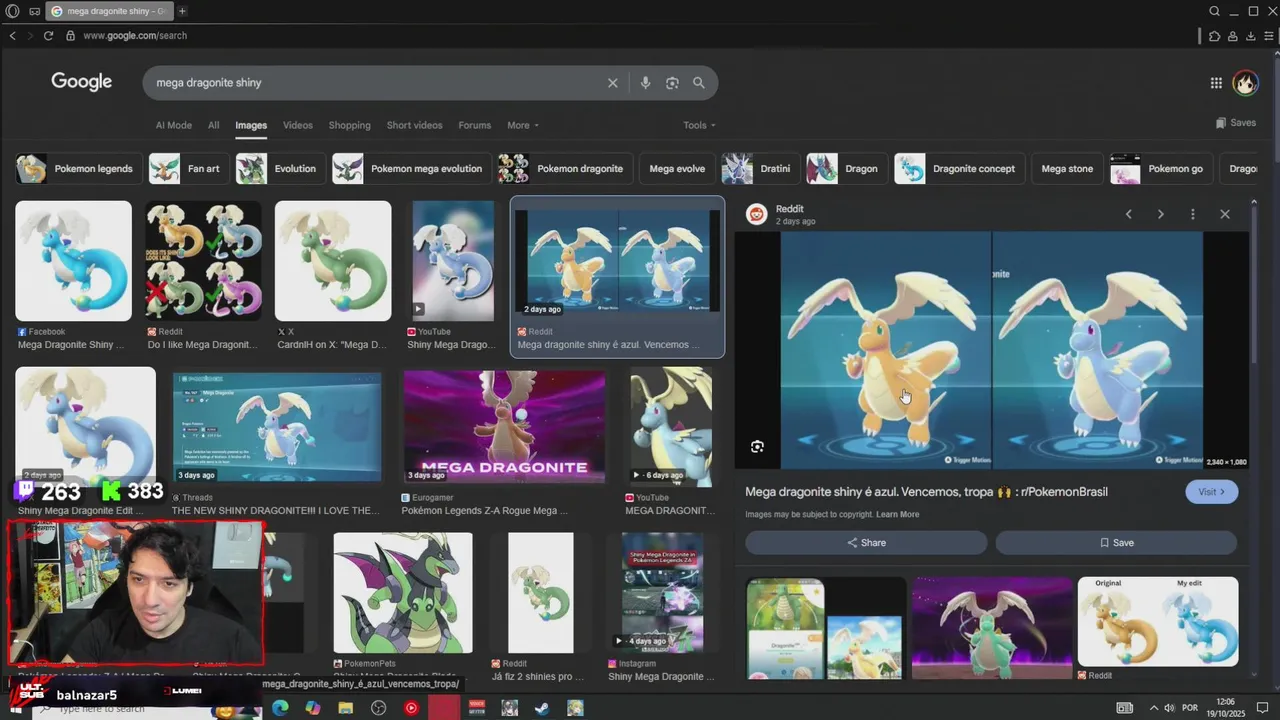Go back in browser history
Viewport: 1280px width, 720px height.
[x=13, y=36]
